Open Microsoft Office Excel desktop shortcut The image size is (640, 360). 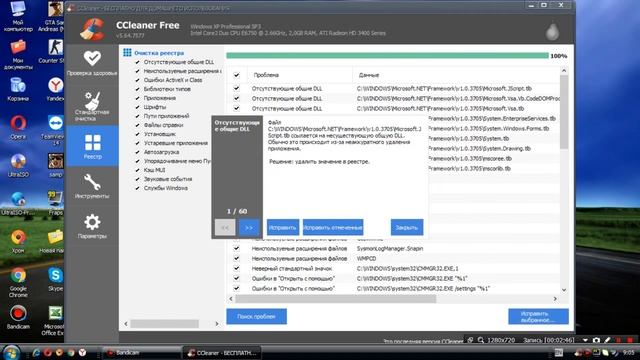click(x=54, y=320)
